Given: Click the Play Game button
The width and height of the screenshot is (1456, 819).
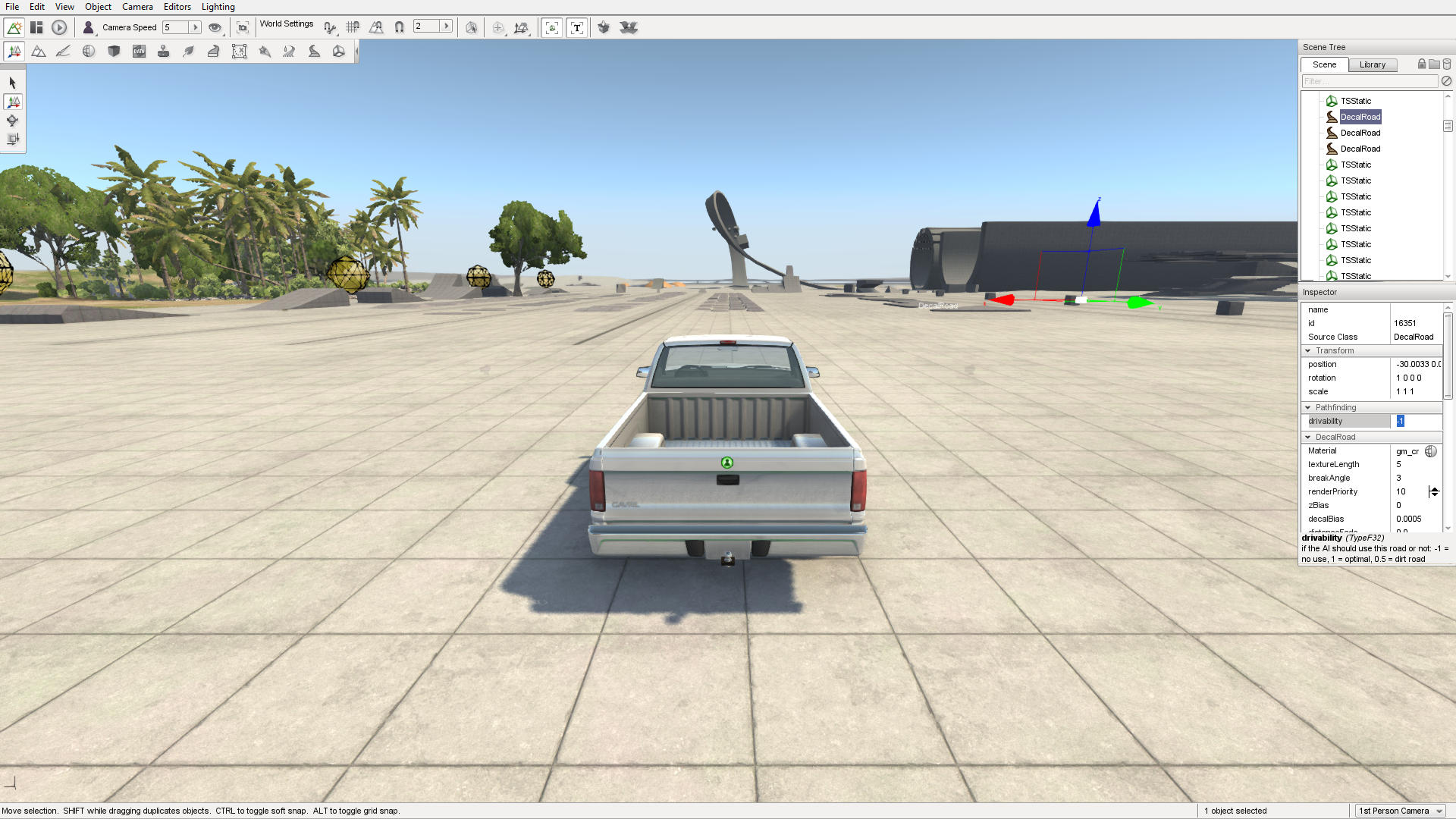Looking at the screenshot, I should click(59, 27).
